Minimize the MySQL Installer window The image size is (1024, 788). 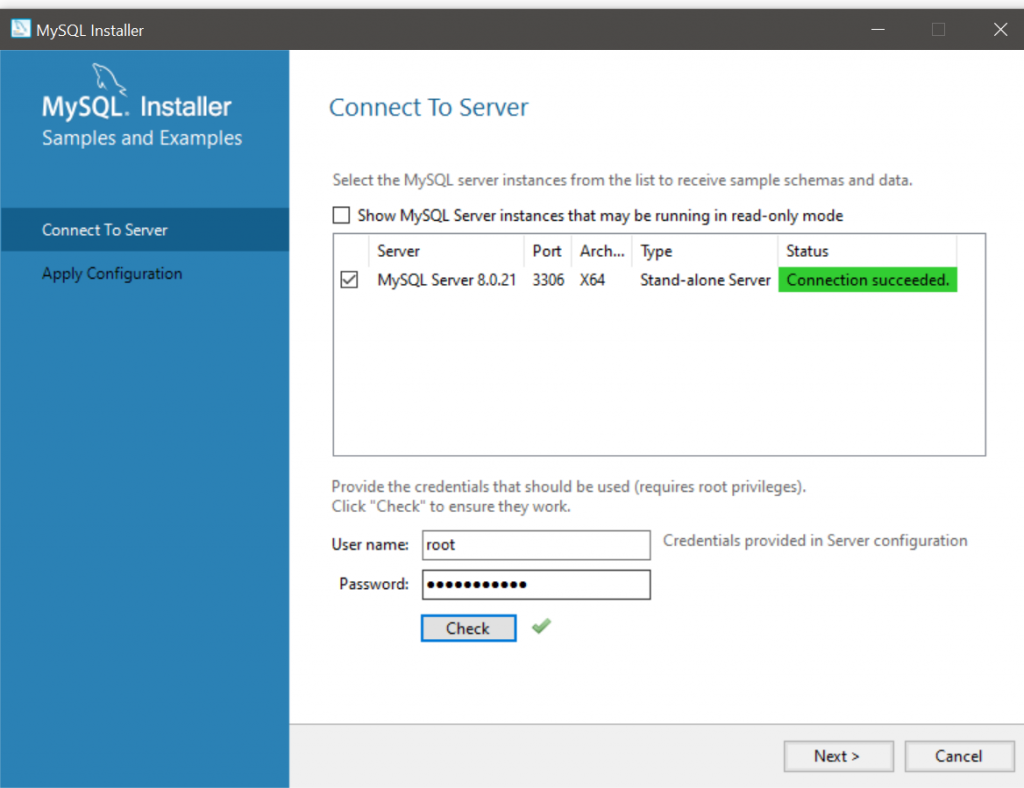point(878,29)
